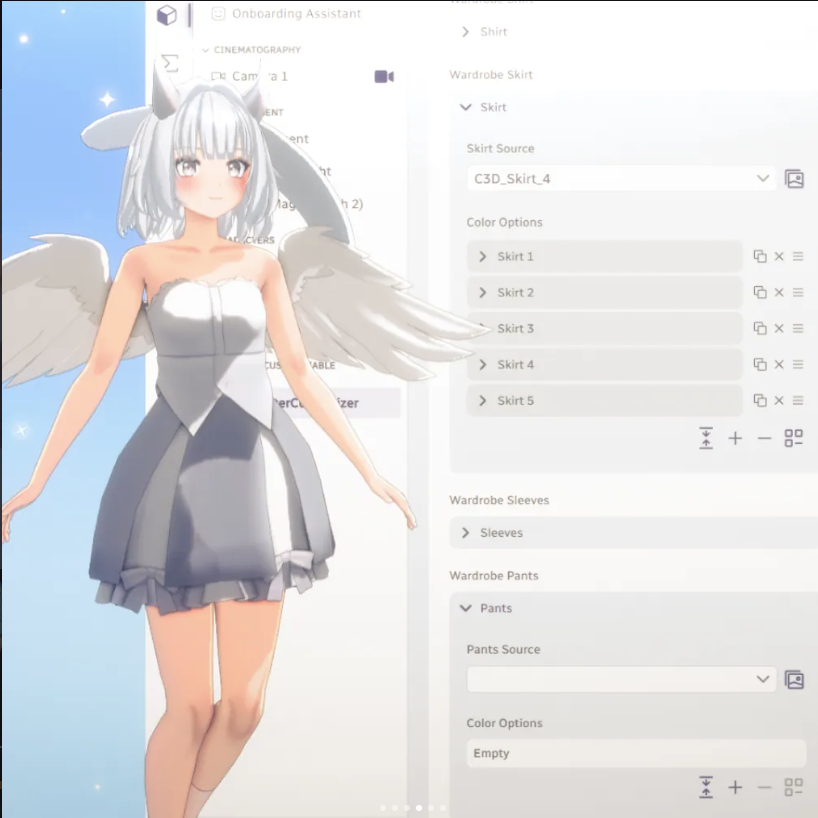
Task: Click the reorder handle of Skirt 3
Action: [798, 328]
